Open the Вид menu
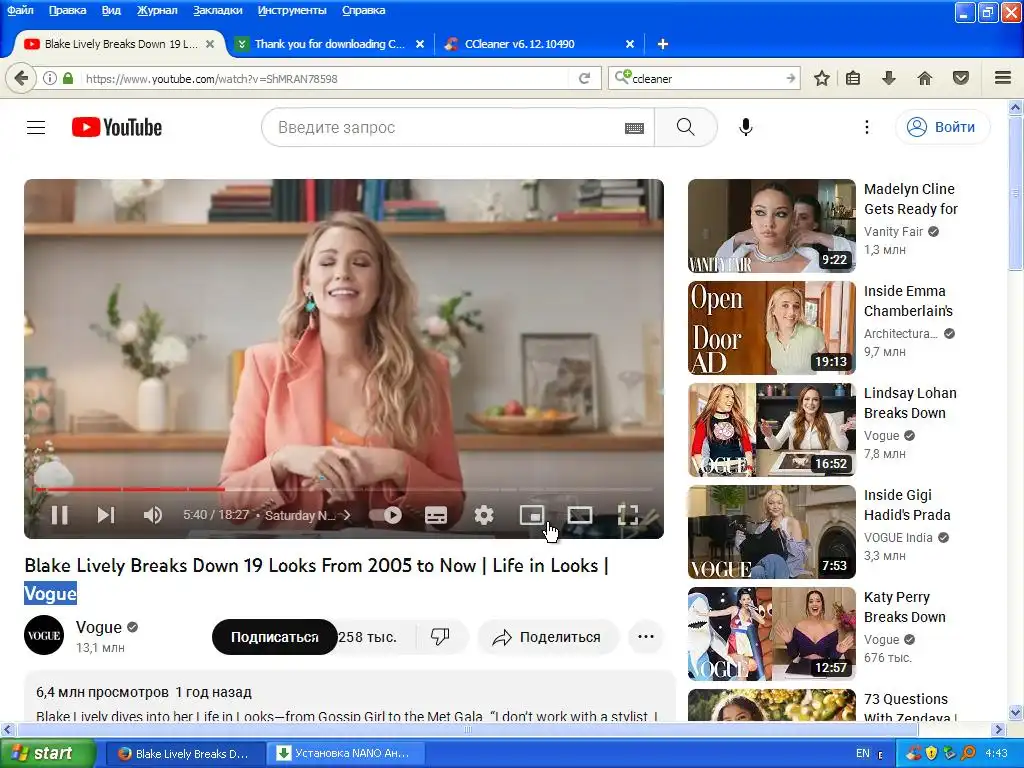The height and width of the screenshot is (768, 1024). pos(111,10)
